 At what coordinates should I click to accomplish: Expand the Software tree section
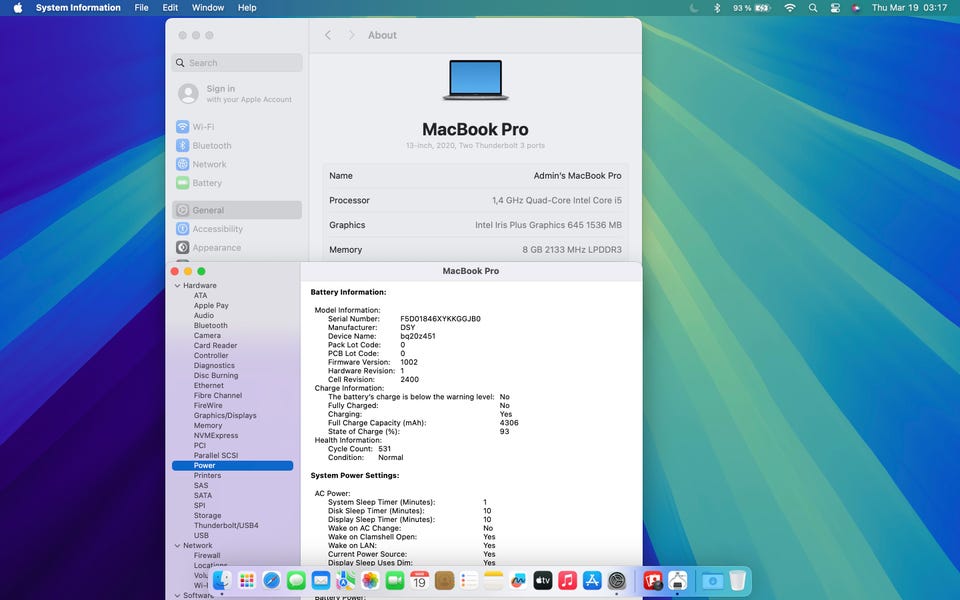click(x=176, y=596)
